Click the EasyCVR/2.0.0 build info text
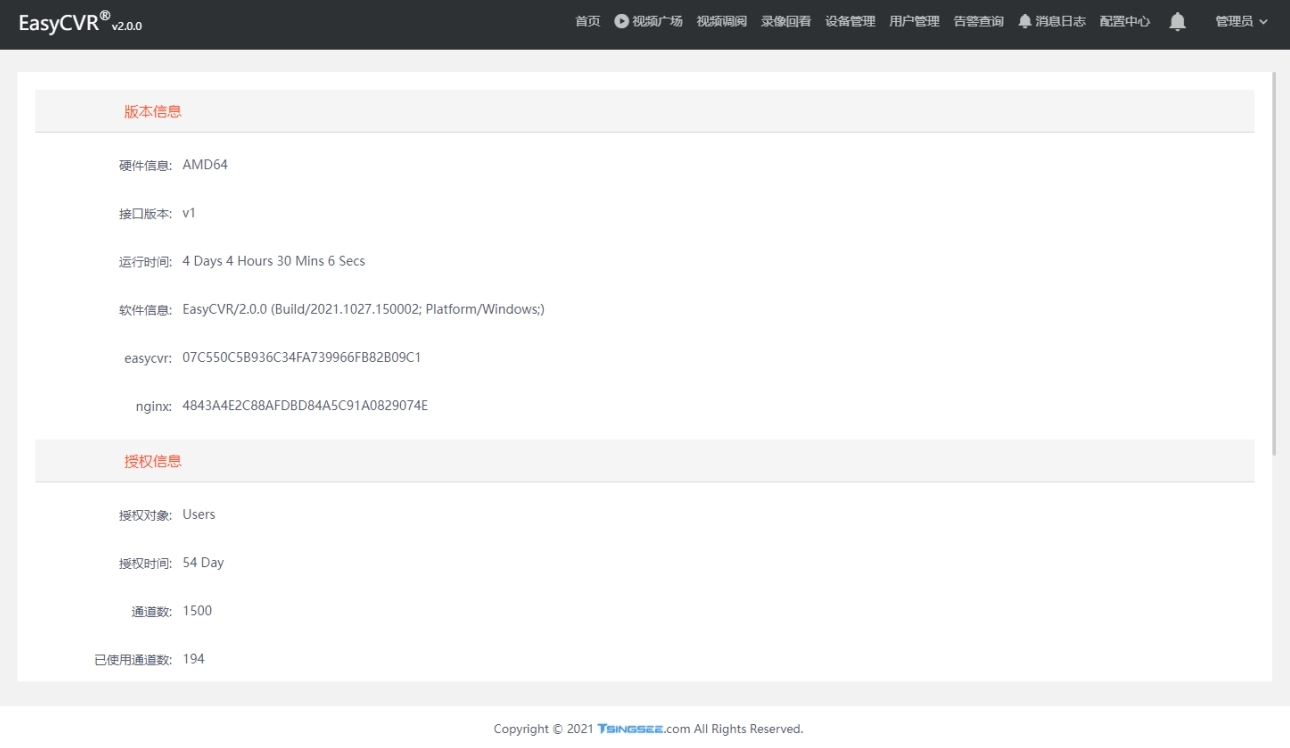1290x748 pixels. 363,310
